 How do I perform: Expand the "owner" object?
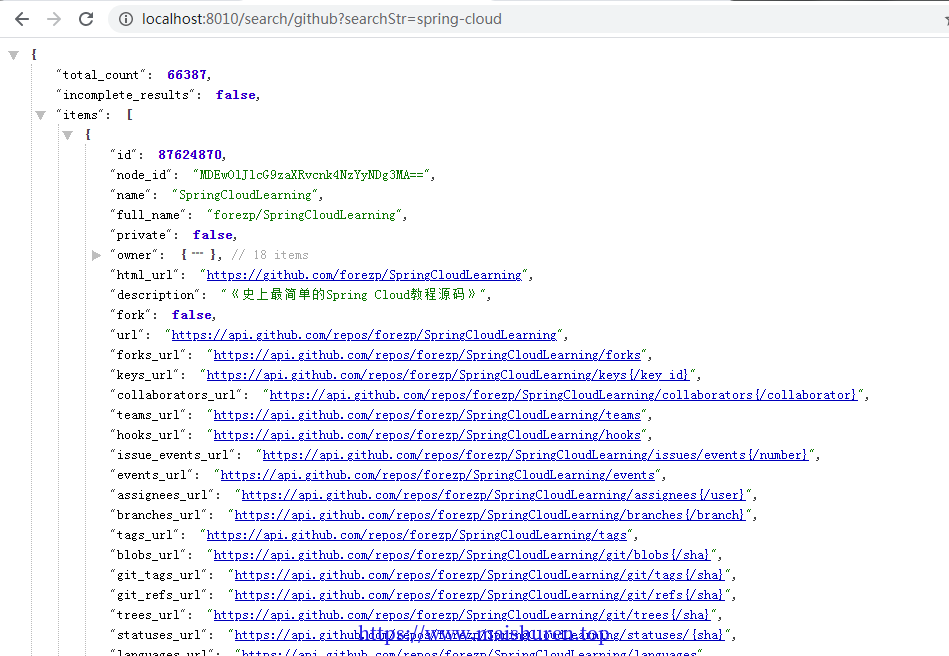pyautogui.click(x=96, y=255)
